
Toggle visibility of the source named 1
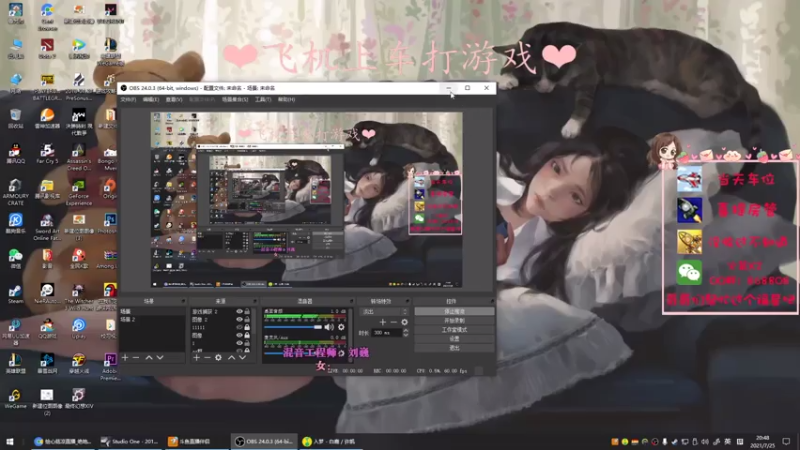pos(239,343)
